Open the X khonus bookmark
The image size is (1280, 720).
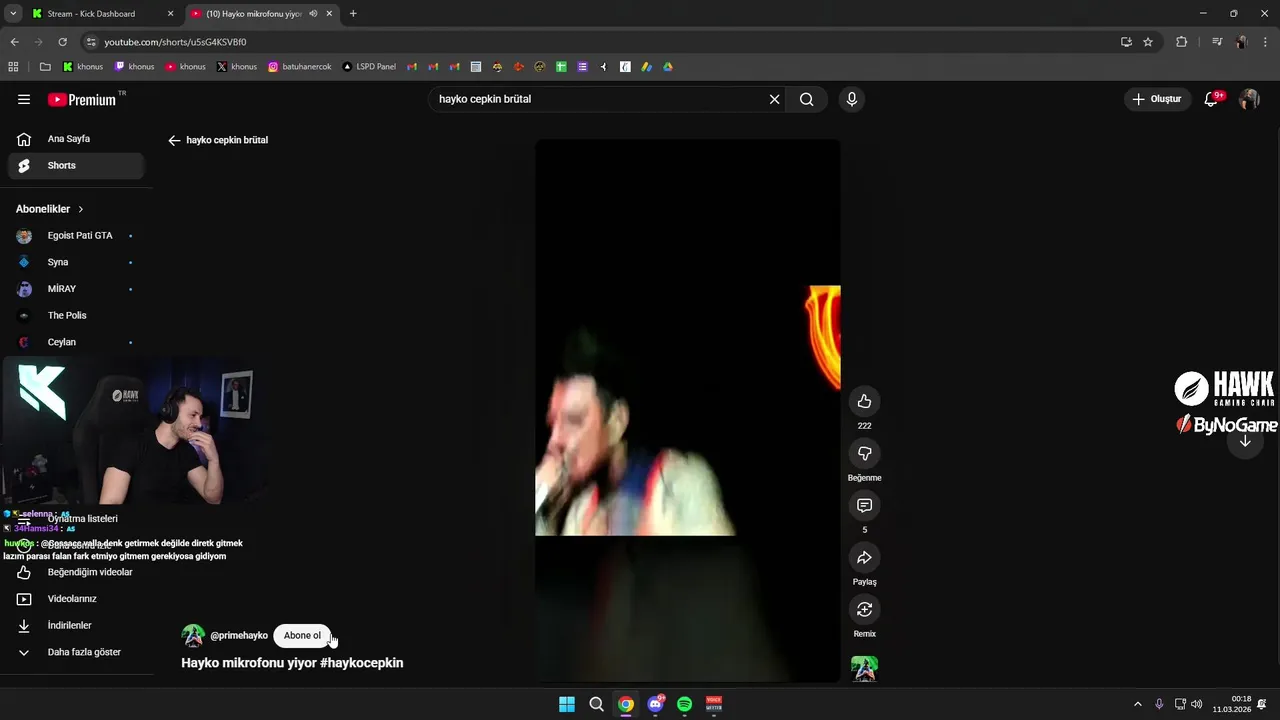[237, 67]
